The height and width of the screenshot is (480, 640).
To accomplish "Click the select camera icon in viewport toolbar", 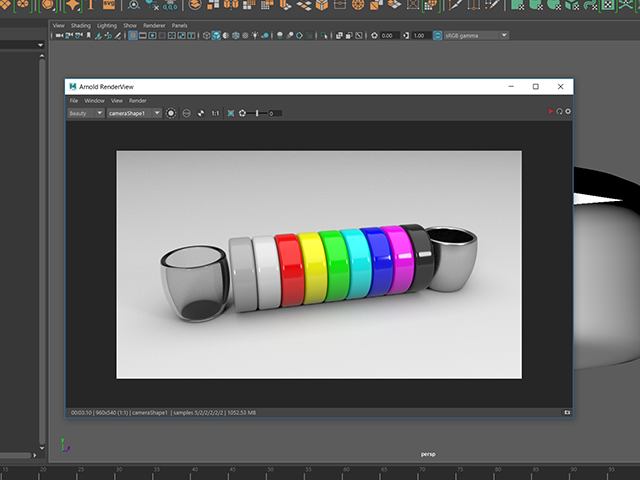I will pos(59,36).
